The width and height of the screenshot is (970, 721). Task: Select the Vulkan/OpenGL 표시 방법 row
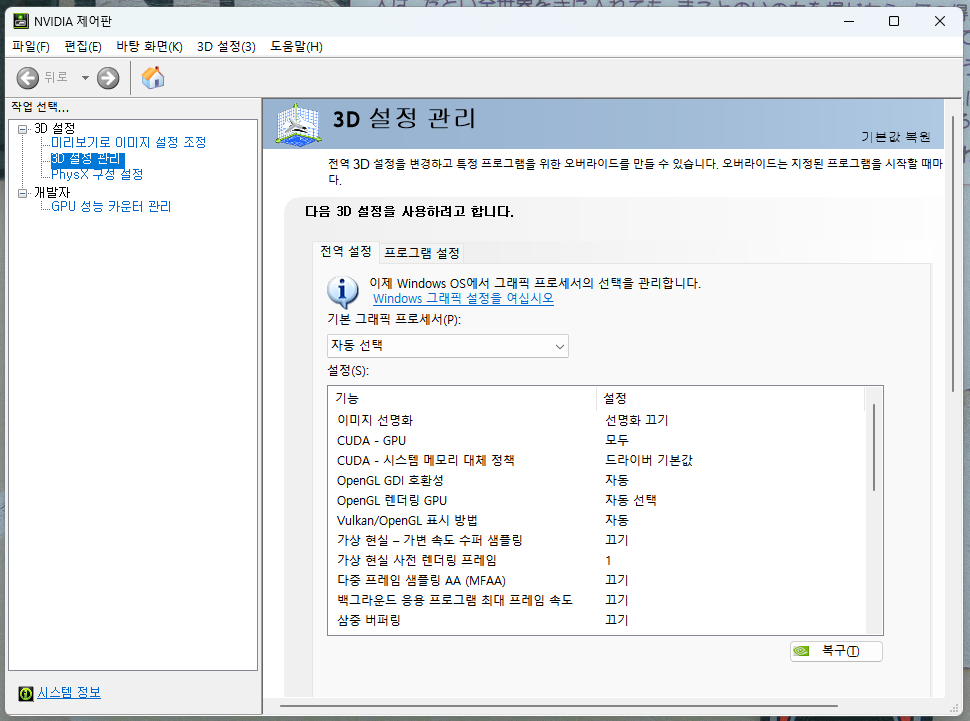(x=599, y=520)
